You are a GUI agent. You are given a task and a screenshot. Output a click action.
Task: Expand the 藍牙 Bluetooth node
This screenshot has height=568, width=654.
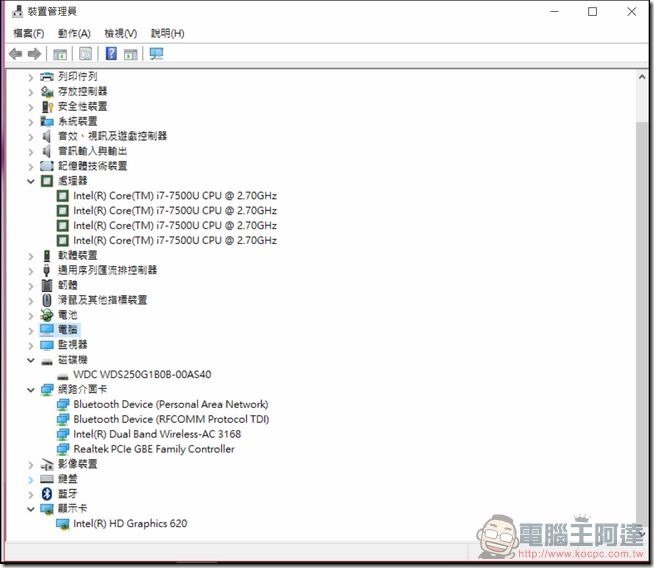click(30, 495)
